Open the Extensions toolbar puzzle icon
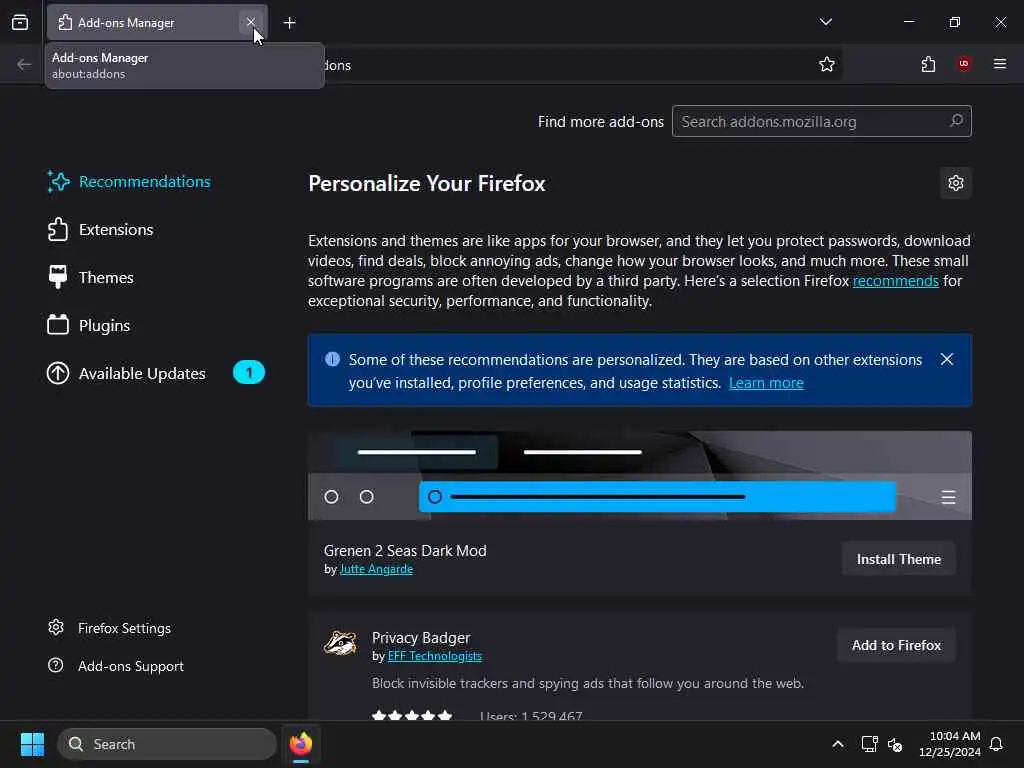The image size is (1024, 768). click(928, 64)
